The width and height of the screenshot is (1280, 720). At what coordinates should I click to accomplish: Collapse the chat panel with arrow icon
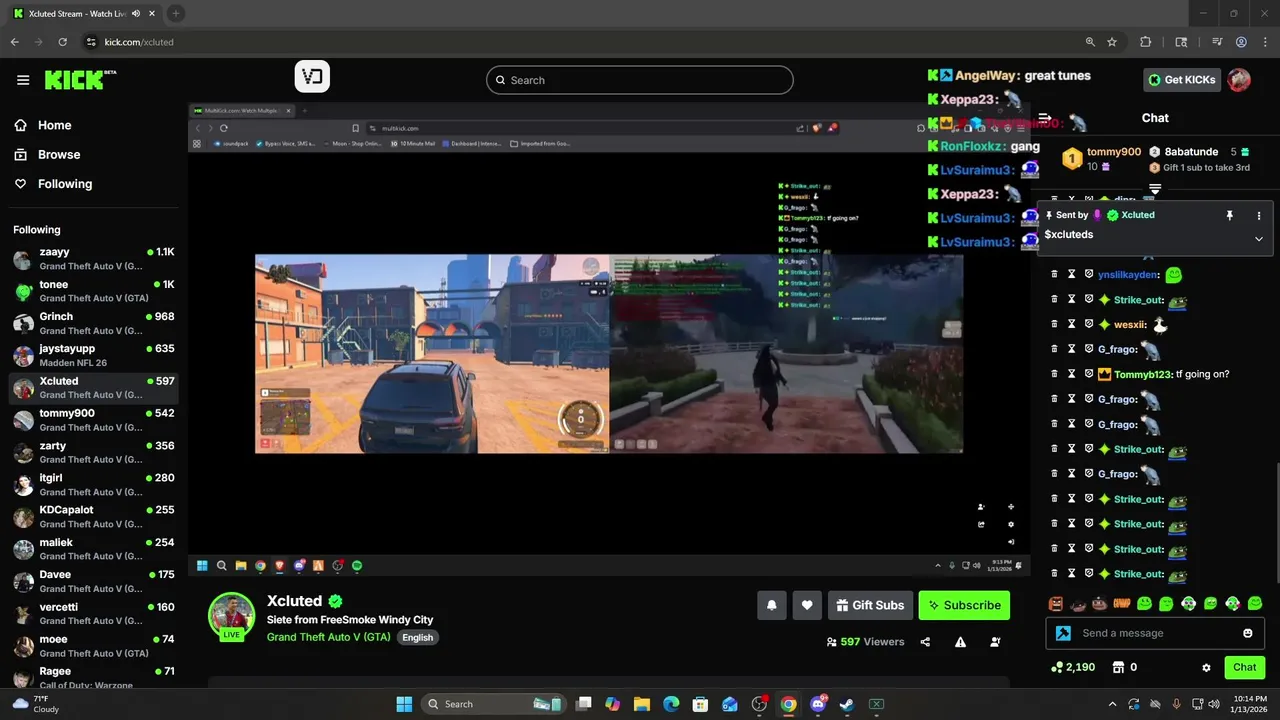[x=1045, y=118]
